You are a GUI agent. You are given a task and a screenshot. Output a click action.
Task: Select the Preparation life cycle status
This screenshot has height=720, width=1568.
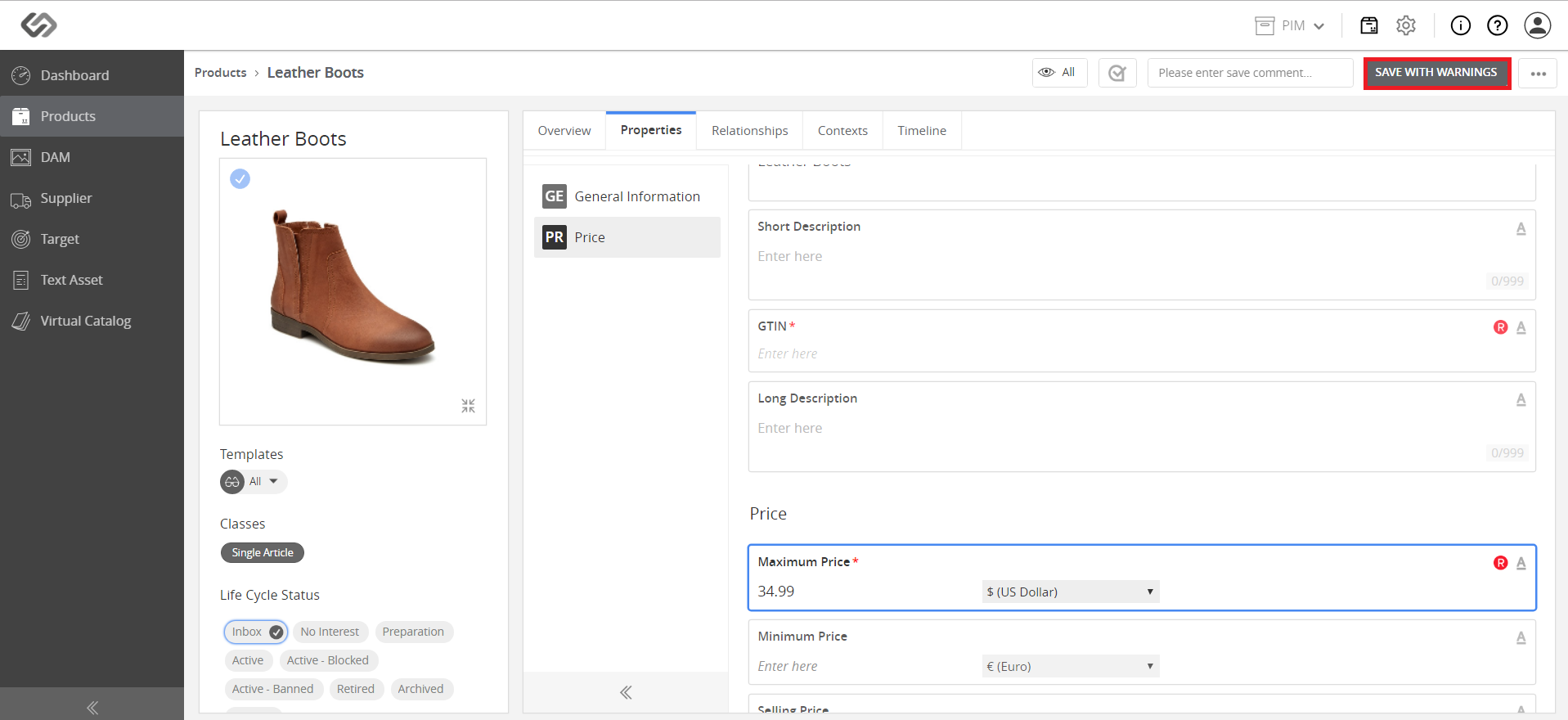(413, 632)
